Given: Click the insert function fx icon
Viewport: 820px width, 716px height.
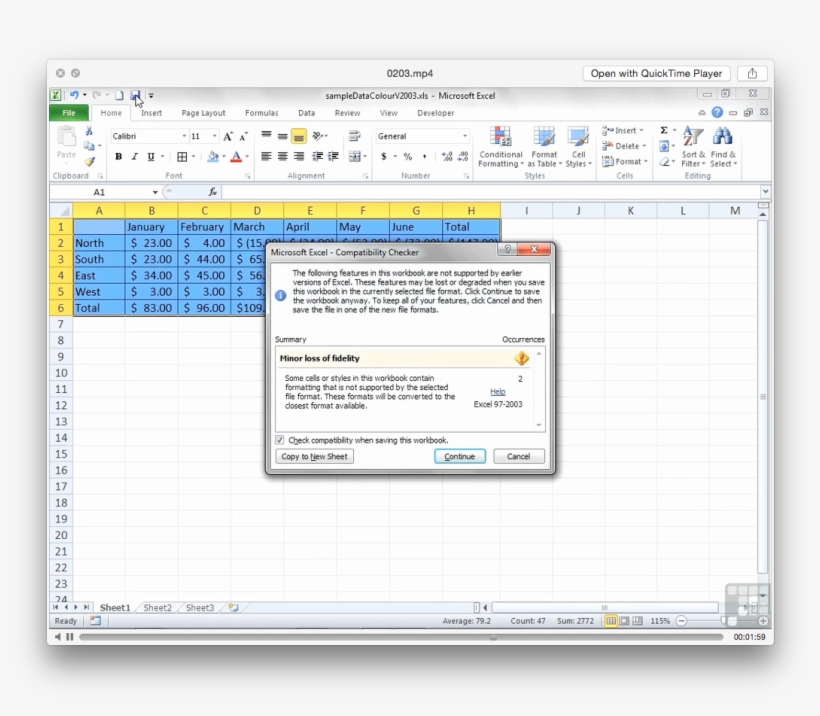Looking at the screenshot, I should coord(213,192).
